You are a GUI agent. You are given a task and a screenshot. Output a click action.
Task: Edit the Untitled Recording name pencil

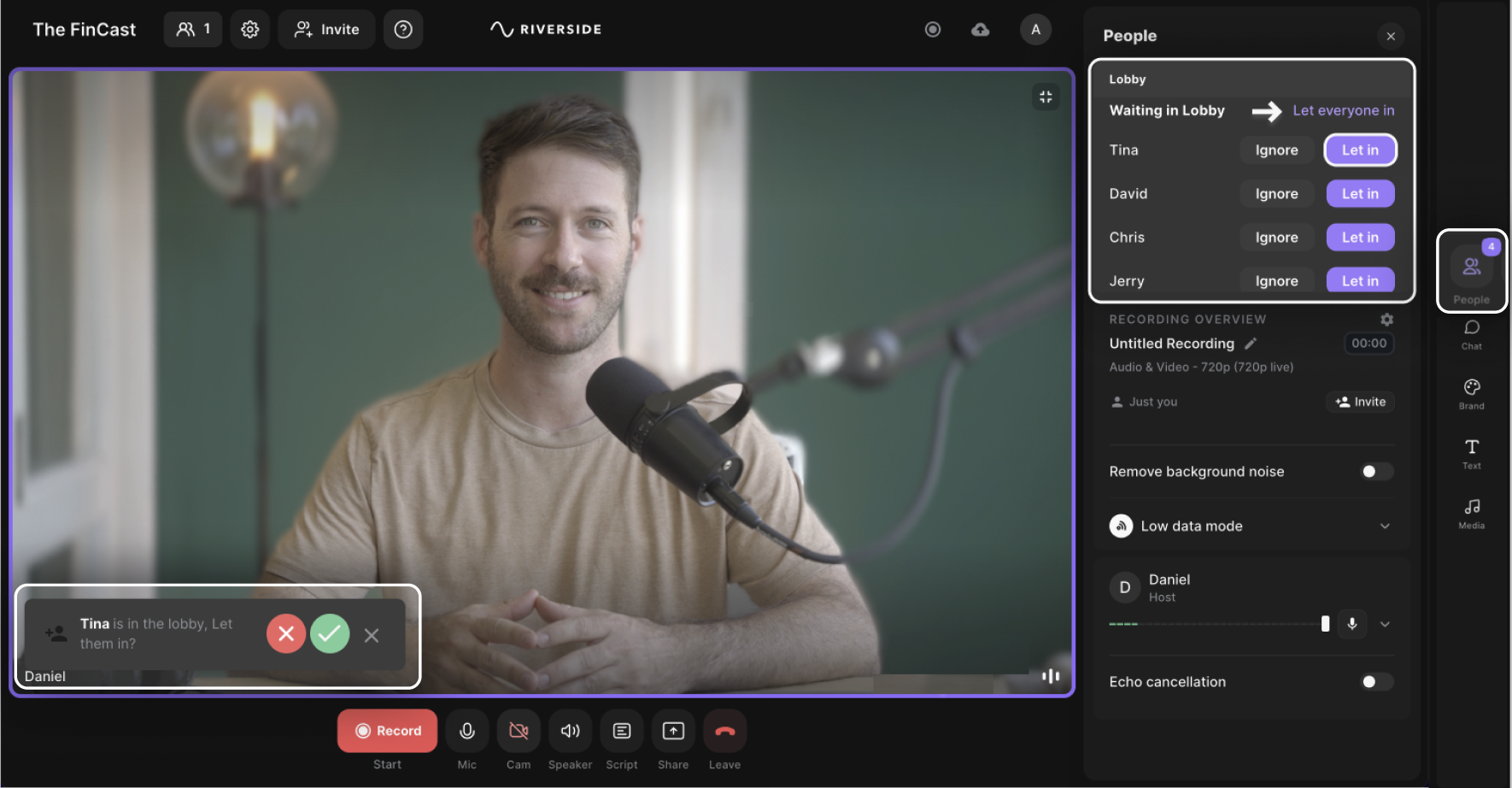coord(1251,344)
